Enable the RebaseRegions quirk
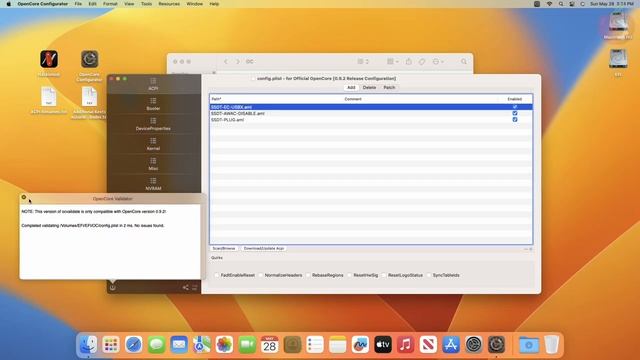Image resolution: width=640 pixels, height=360 pixels. (x=308, y=276)
